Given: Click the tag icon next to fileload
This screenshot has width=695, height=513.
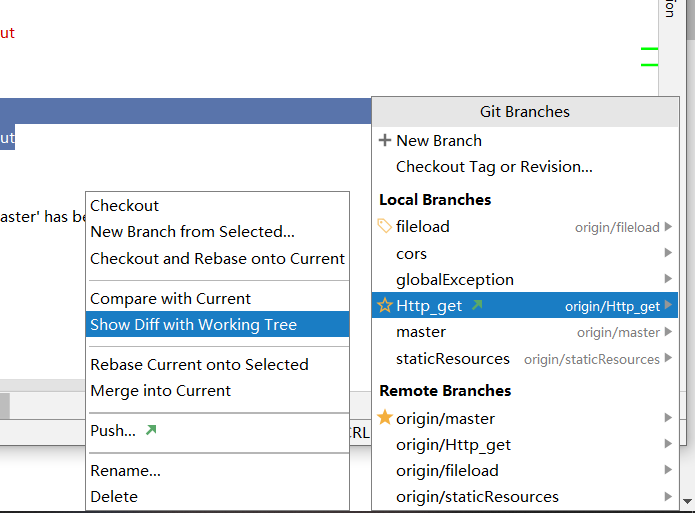Looking at the screenshot, I should 384,226.
